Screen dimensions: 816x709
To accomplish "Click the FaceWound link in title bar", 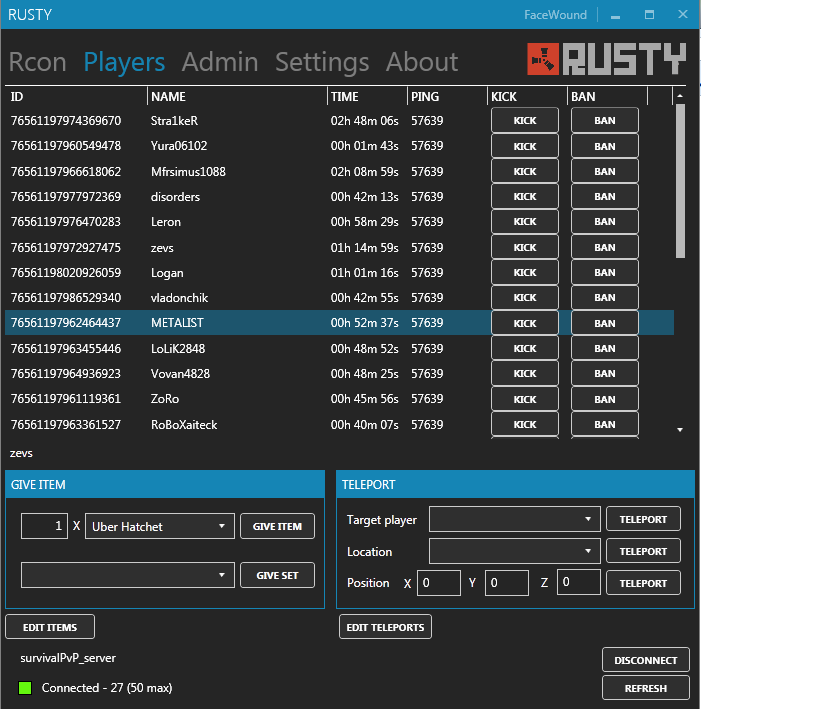I will (x=555, y=15).
